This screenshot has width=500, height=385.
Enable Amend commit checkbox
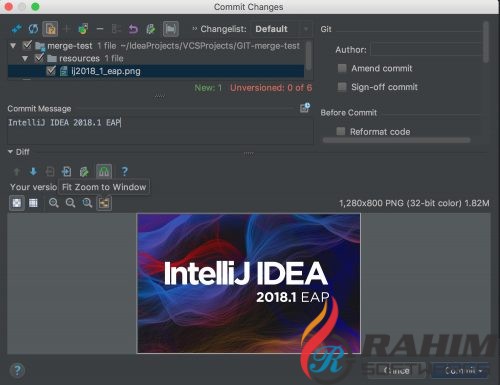[x=342, y=68]
